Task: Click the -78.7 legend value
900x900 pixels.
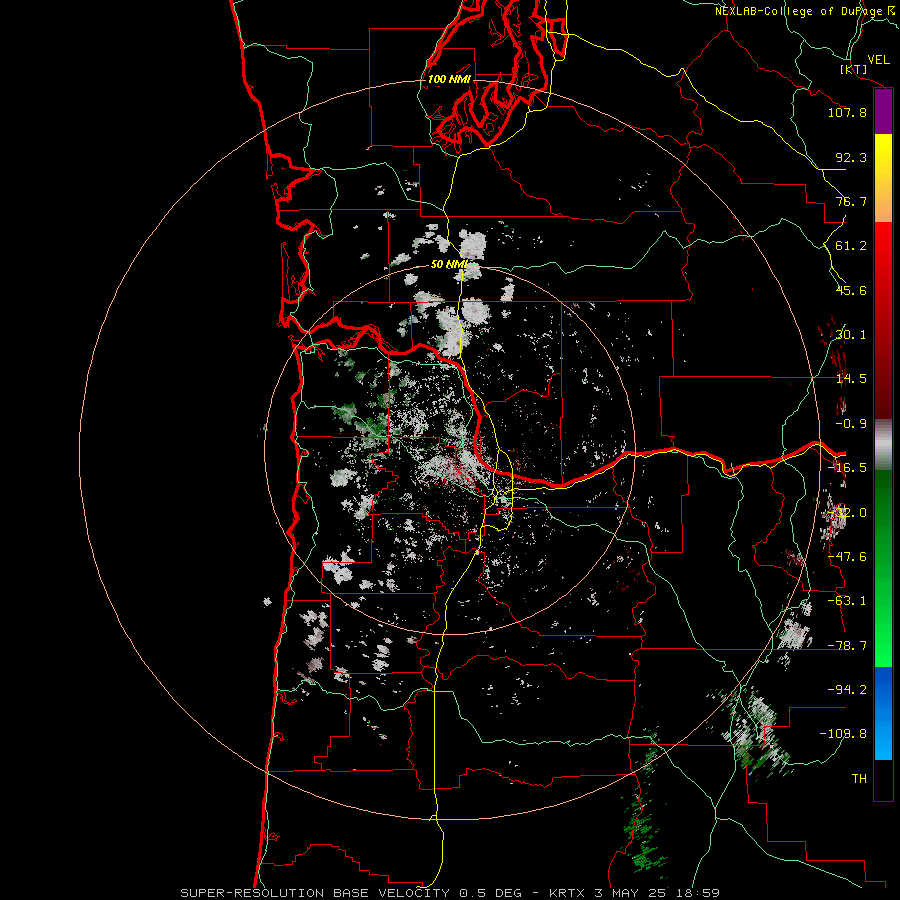Action: pos(847,646)
